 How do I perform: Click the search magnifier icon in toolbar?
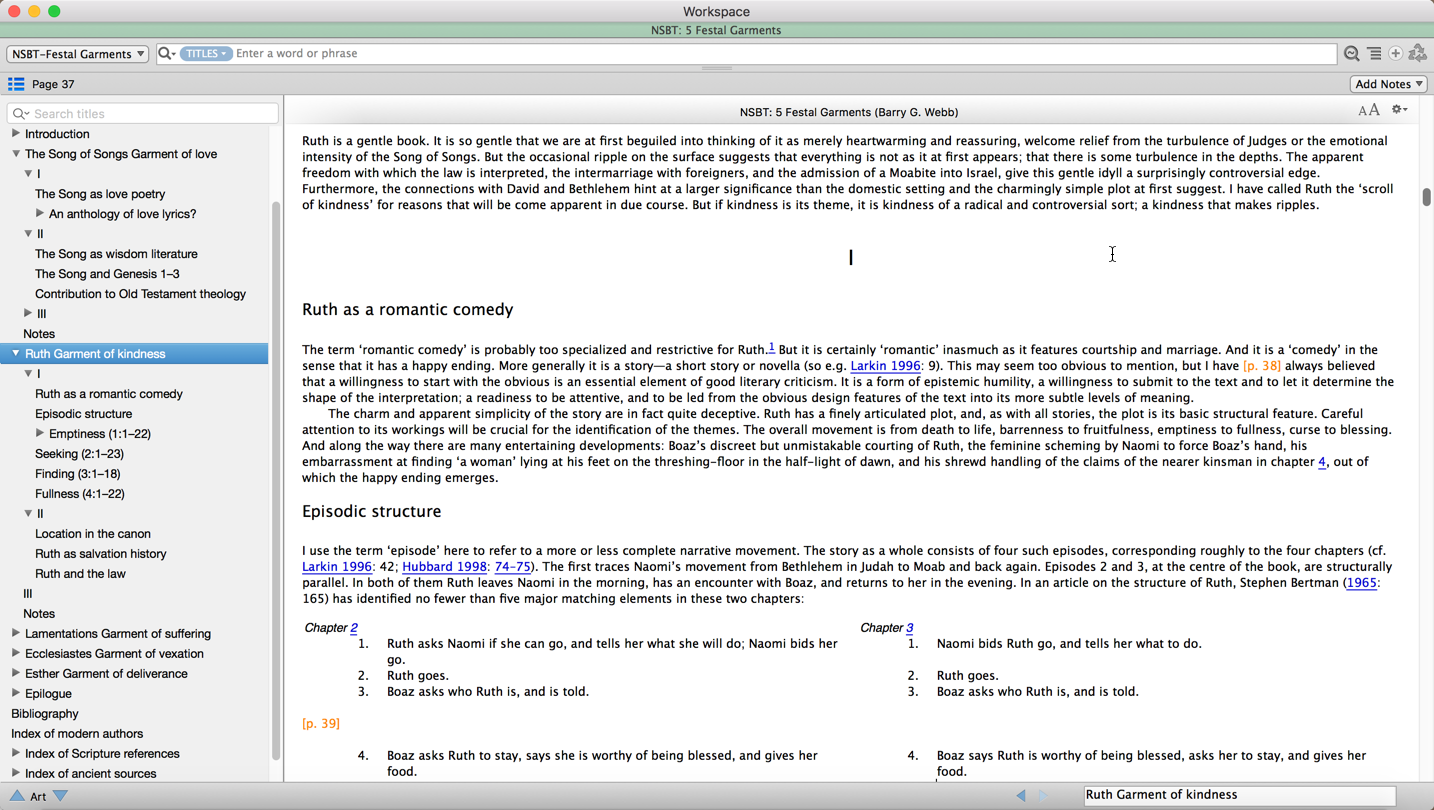[166, 54]
